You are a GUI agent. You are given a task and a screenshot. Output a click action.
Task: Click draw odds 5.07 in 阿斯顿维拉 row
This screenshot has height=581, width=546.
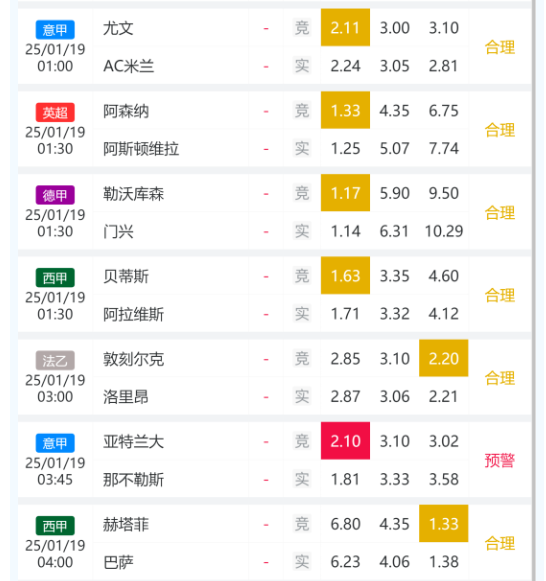(394, 149)
